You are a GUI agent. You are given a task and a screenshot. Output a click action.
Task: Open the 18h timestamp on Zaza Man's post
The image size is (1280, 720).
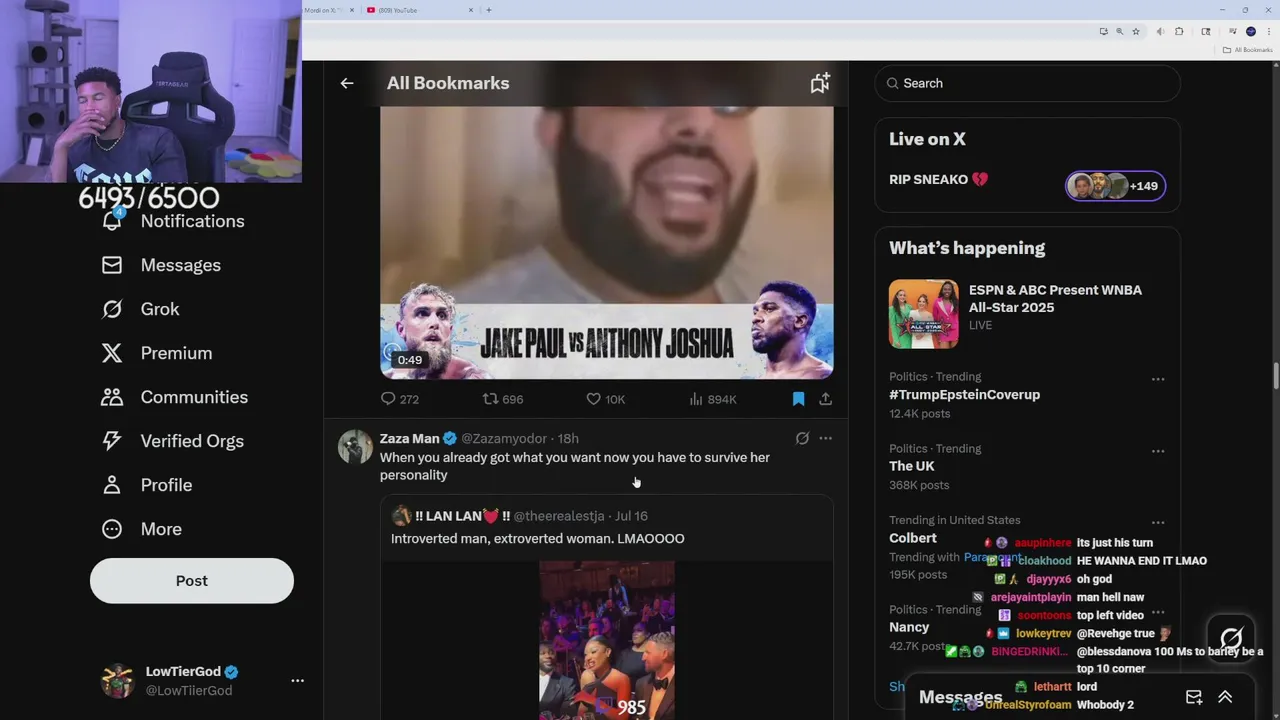coord(568,438)
